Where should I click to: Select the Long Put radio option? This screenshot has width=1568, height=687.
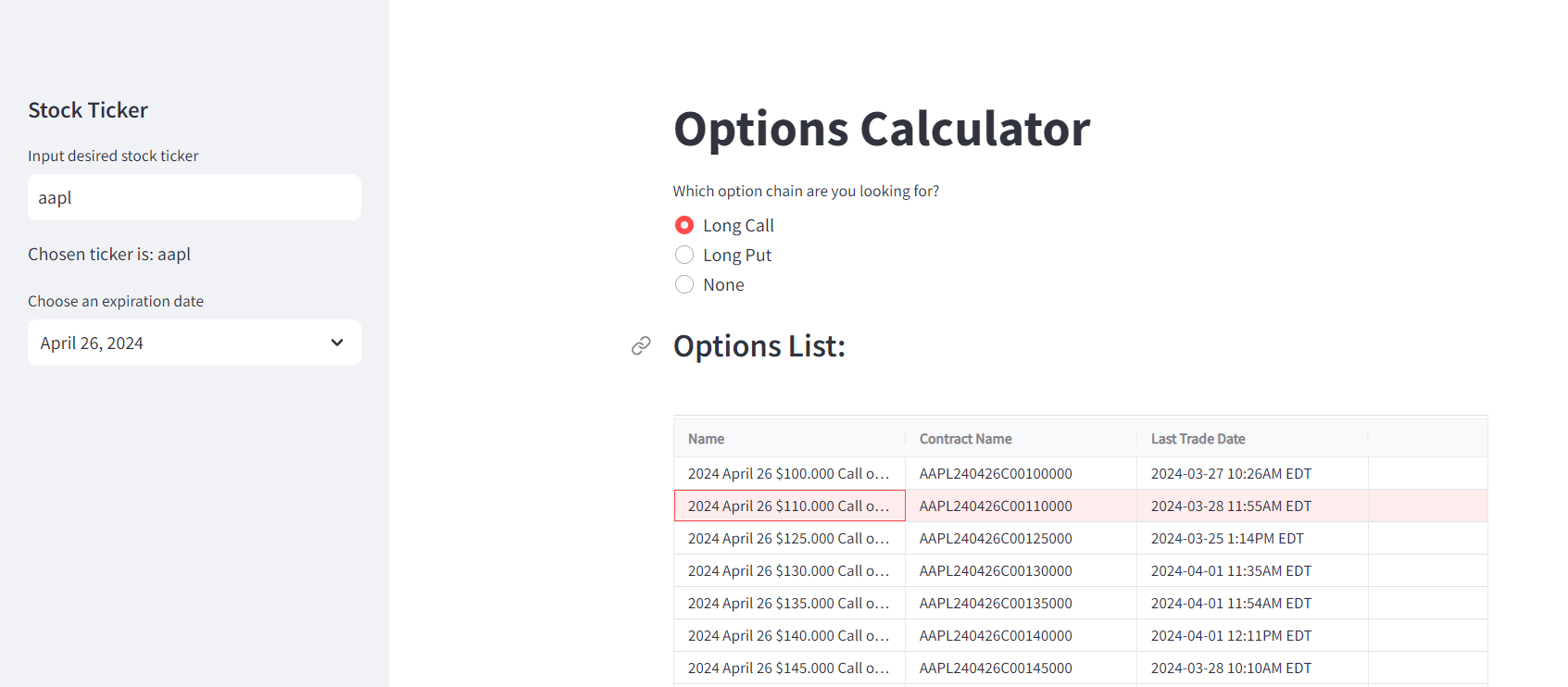[684, 255]
